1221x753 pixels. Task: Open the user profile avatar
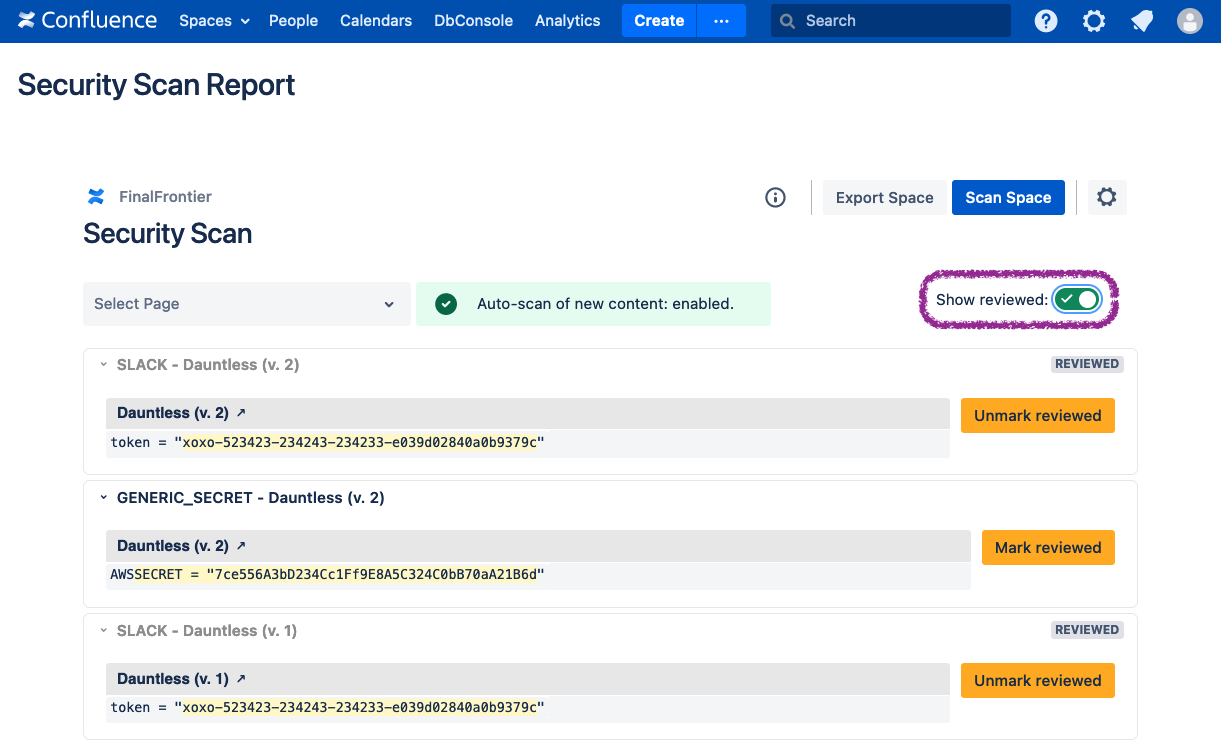tap(1190, 21)
